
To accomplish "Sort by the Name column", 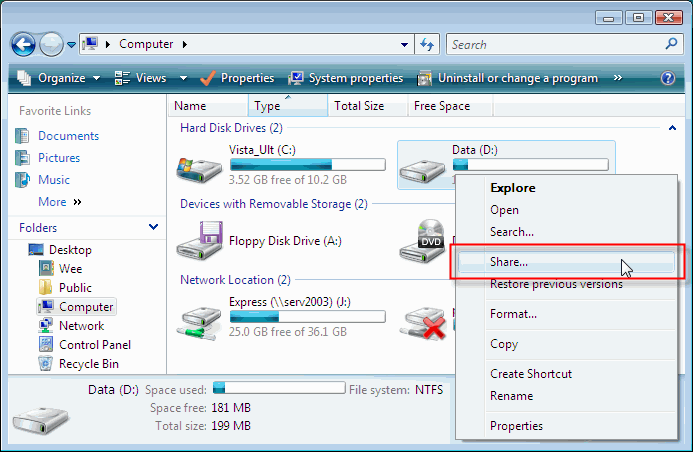I will [x=208, y=106].
